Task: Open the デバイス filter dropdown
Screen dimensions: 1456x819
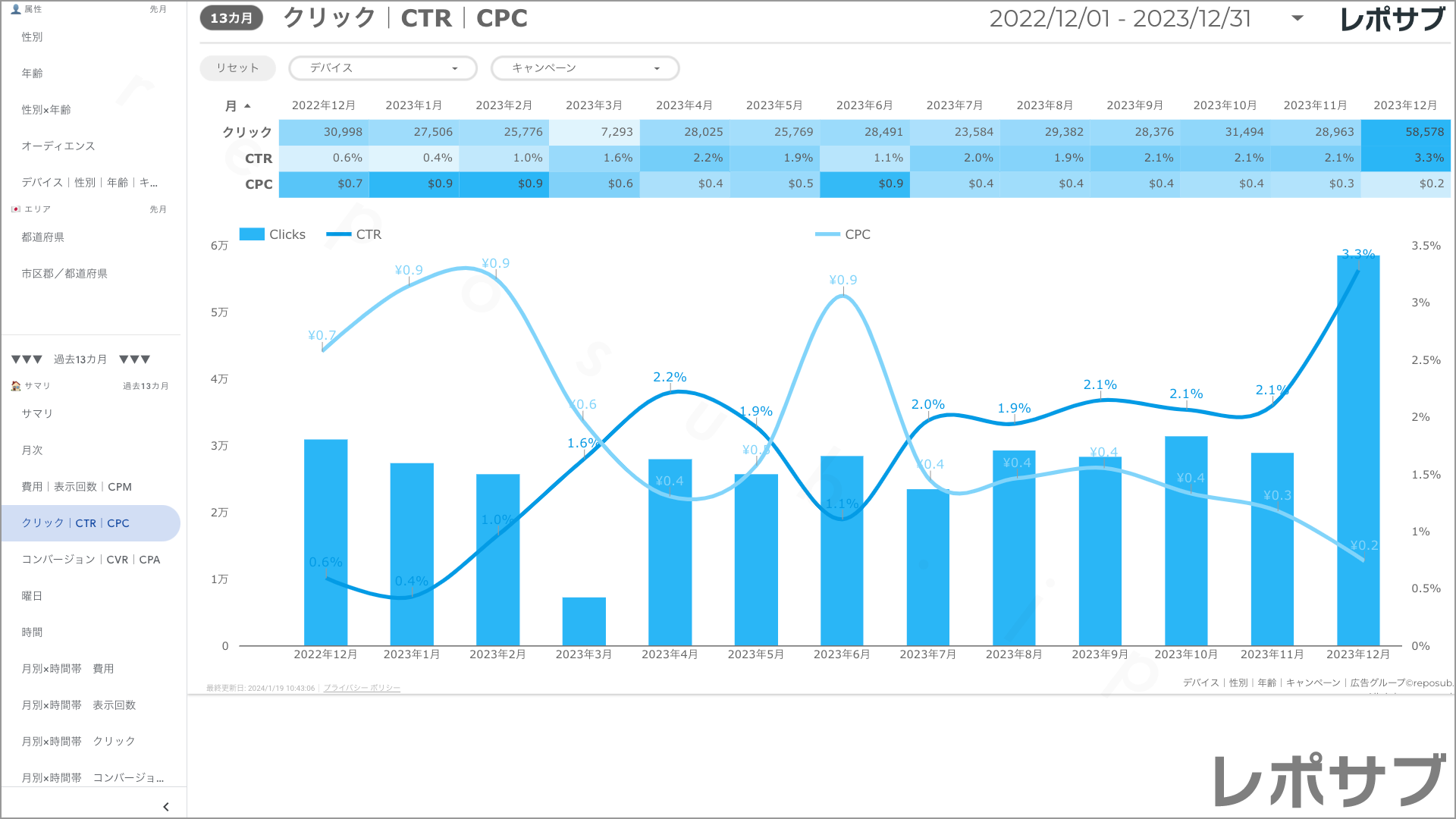Action: (x=383, y=68)
